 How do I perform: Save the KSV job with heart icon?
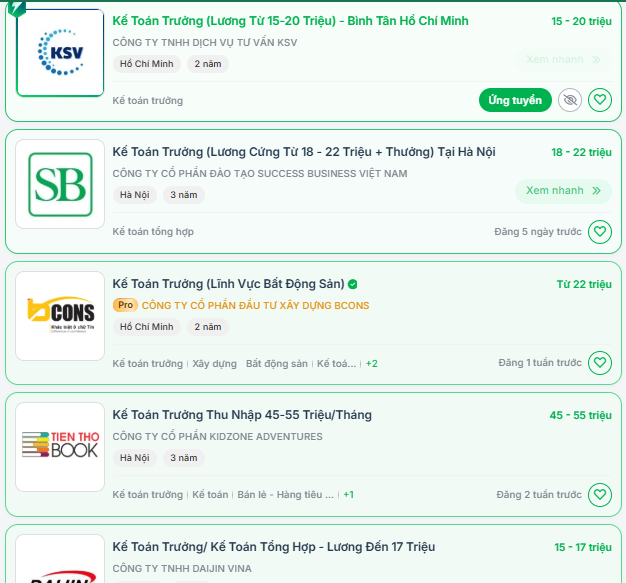600,100
